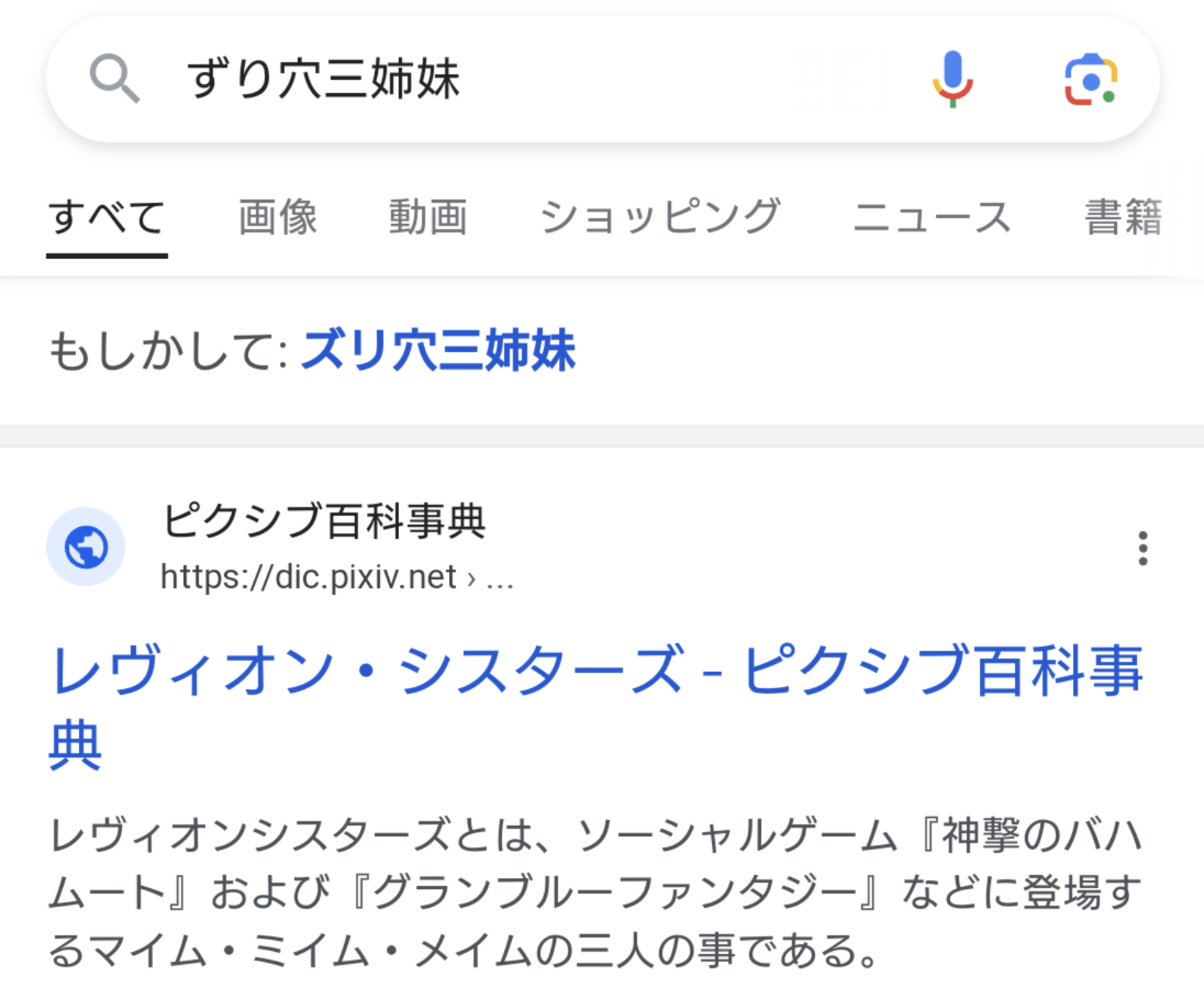Click the URL breadcrumb ellipsis

[499, 578]
